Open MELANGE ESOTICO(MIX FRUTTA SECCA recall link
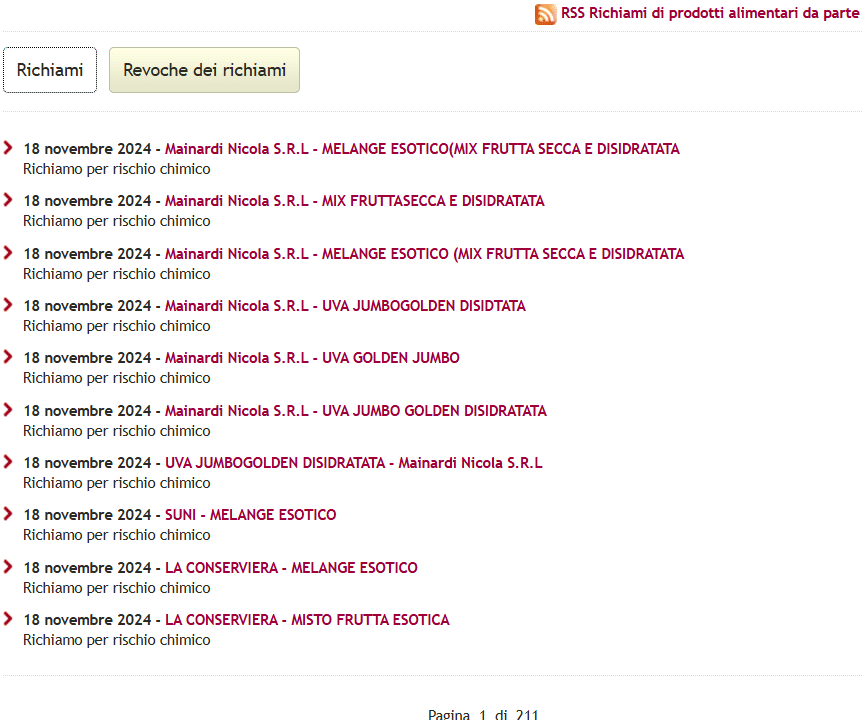 tap(422, 149)
